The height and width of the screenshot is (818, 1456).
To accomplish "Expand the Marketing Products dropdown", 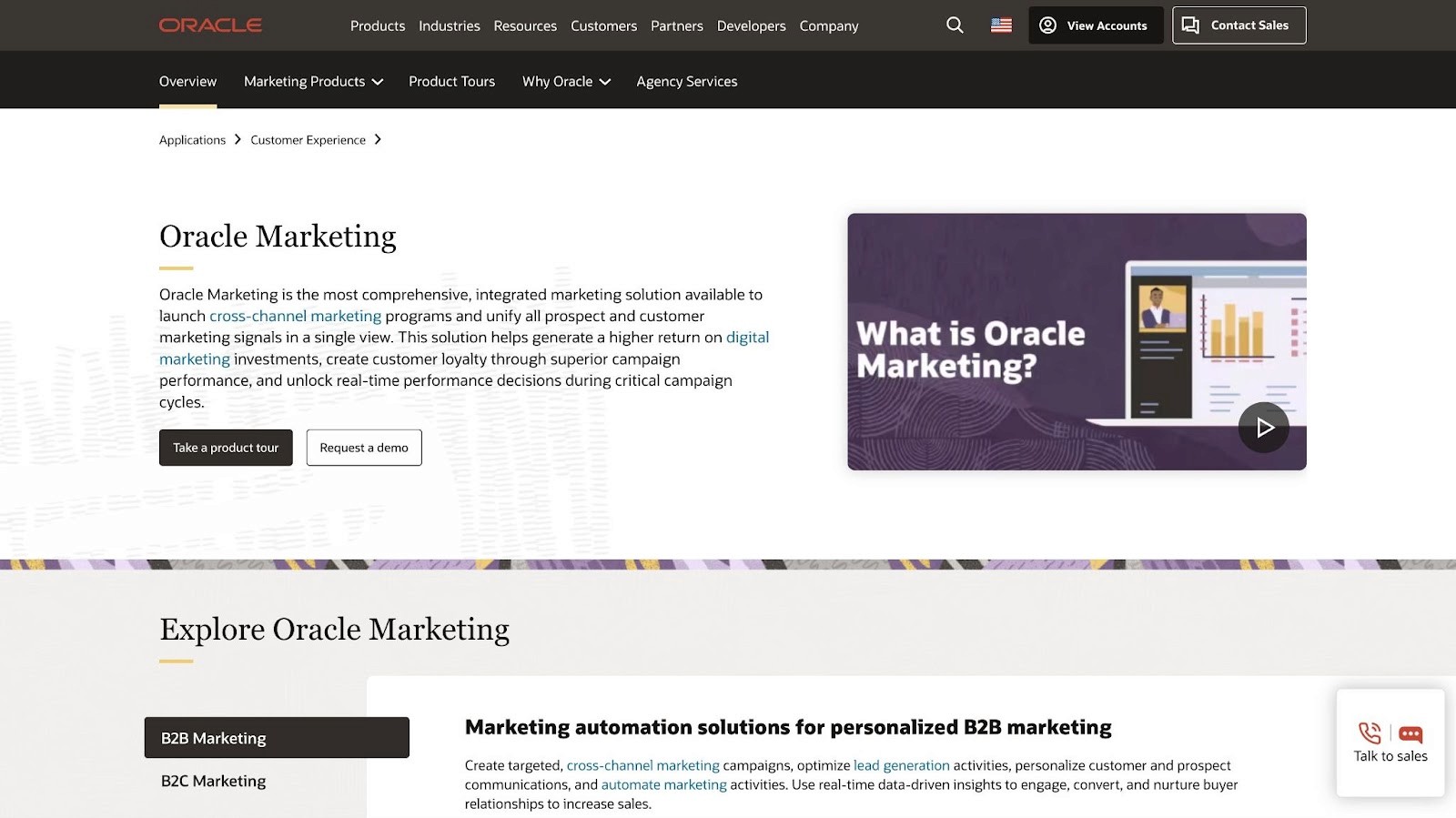I will 313,81.
